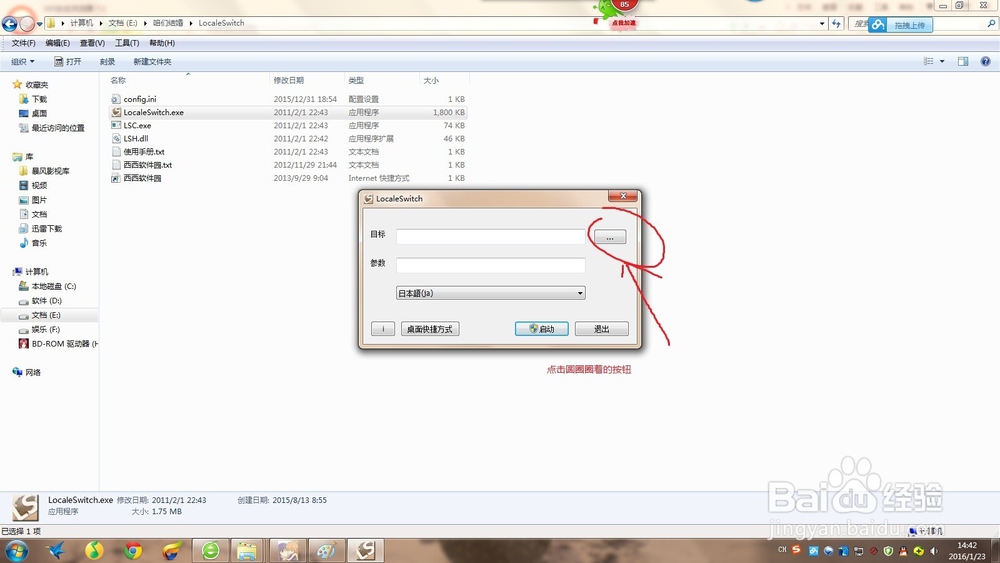Viewport: 1000px width, 563px height.
Task: Select 娱乐 (F:) drive
Action: coord(46,330)
